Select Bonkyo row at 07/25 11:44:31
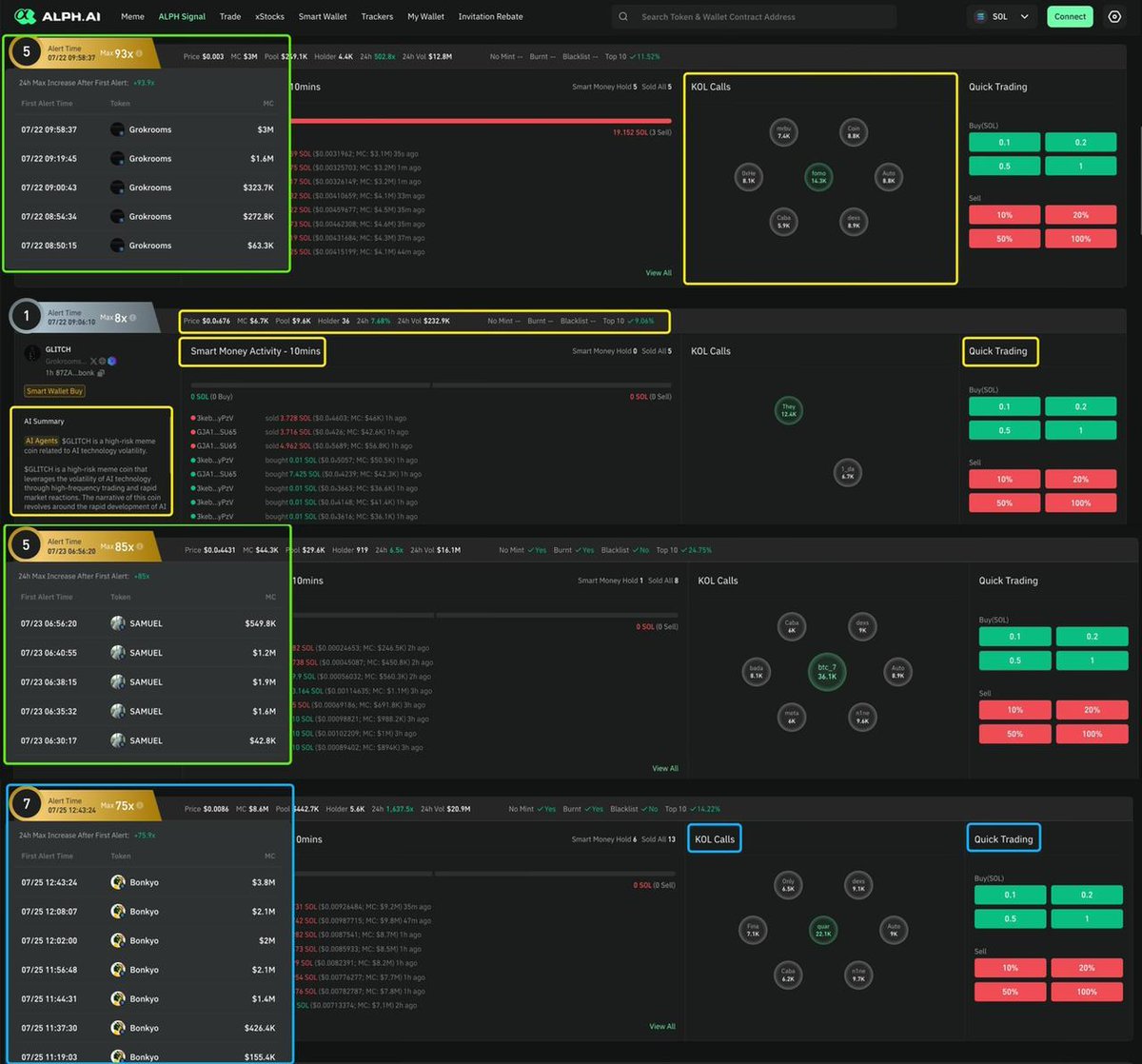 coord(148,999)
